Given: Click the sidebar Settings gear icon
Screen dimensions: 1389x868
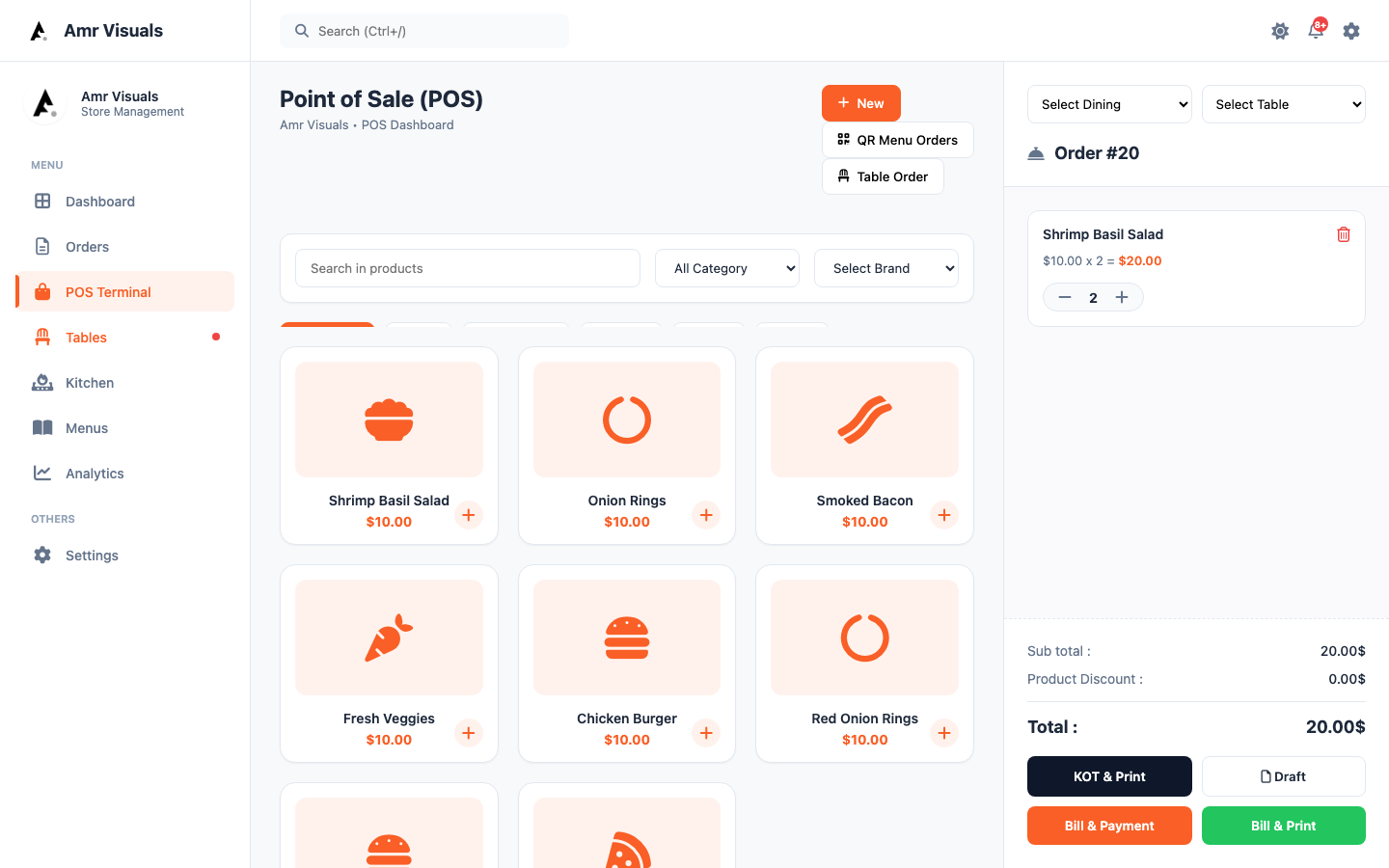Looking at the screenshot, I should pyautogui.click(x=42, y=556).
